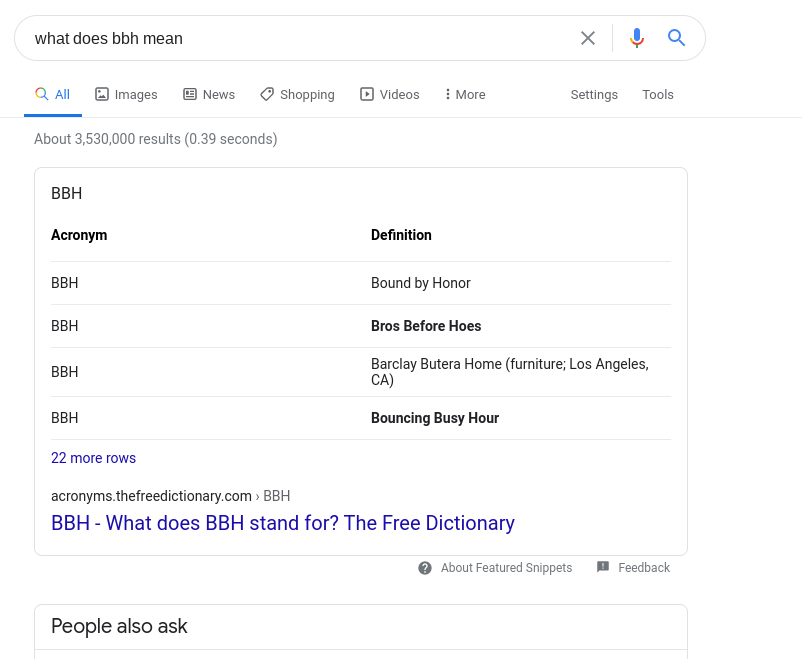This screenshot has height=659, width=802.
Task: Click the question mark icon beside About Featured Snippets
Action: click(x=425, y=568)
